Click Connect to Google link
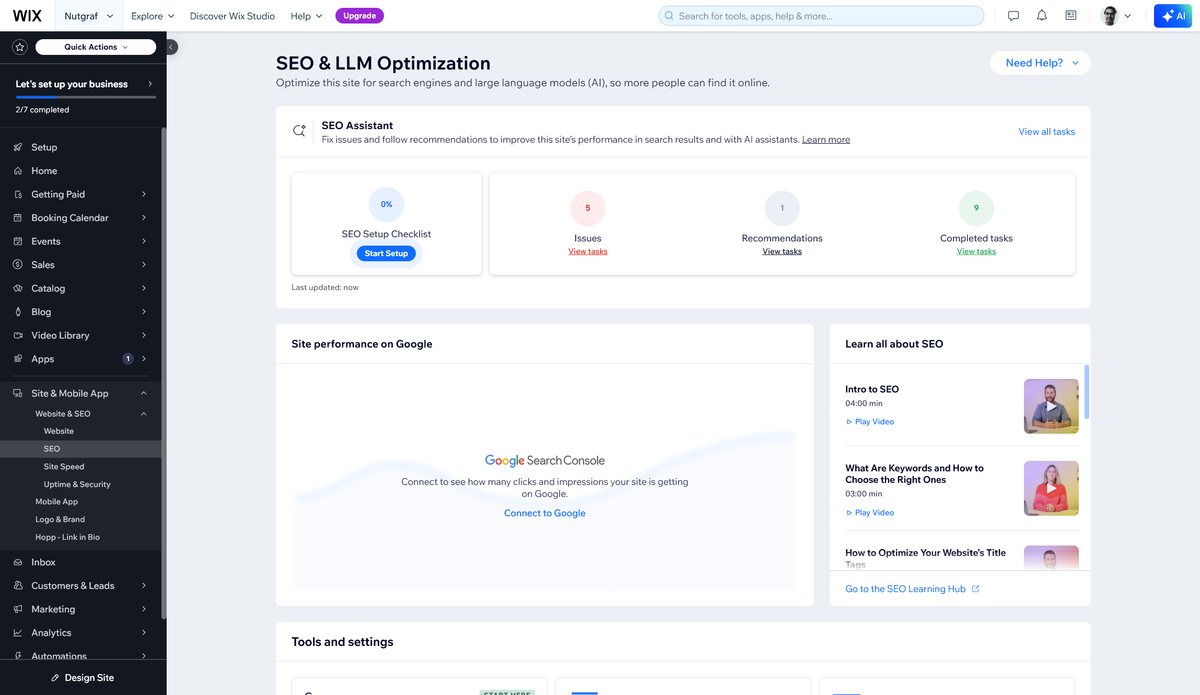 click(545, 513)
